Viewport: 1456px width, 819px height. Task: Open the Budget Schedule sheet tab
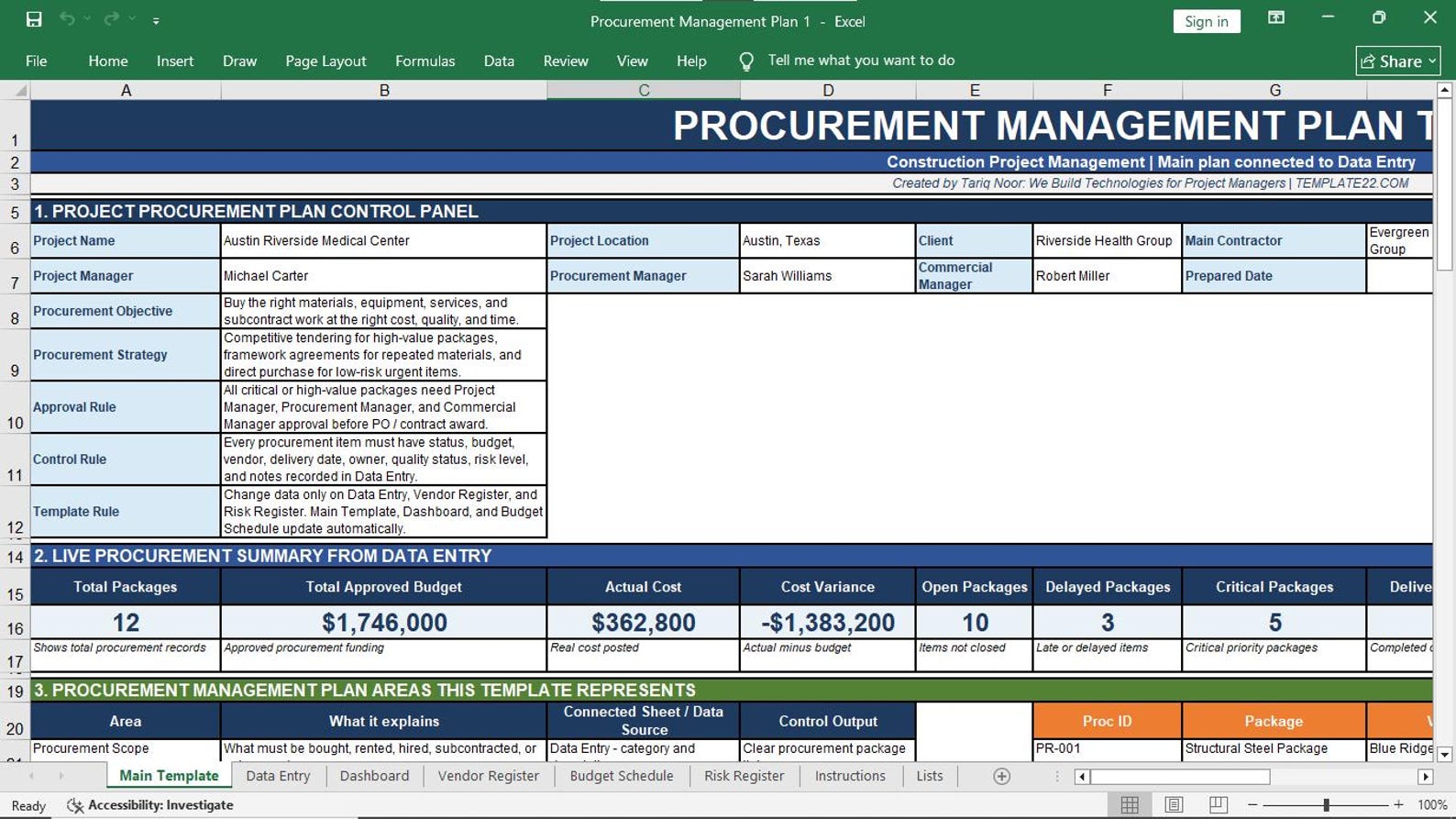622,776
